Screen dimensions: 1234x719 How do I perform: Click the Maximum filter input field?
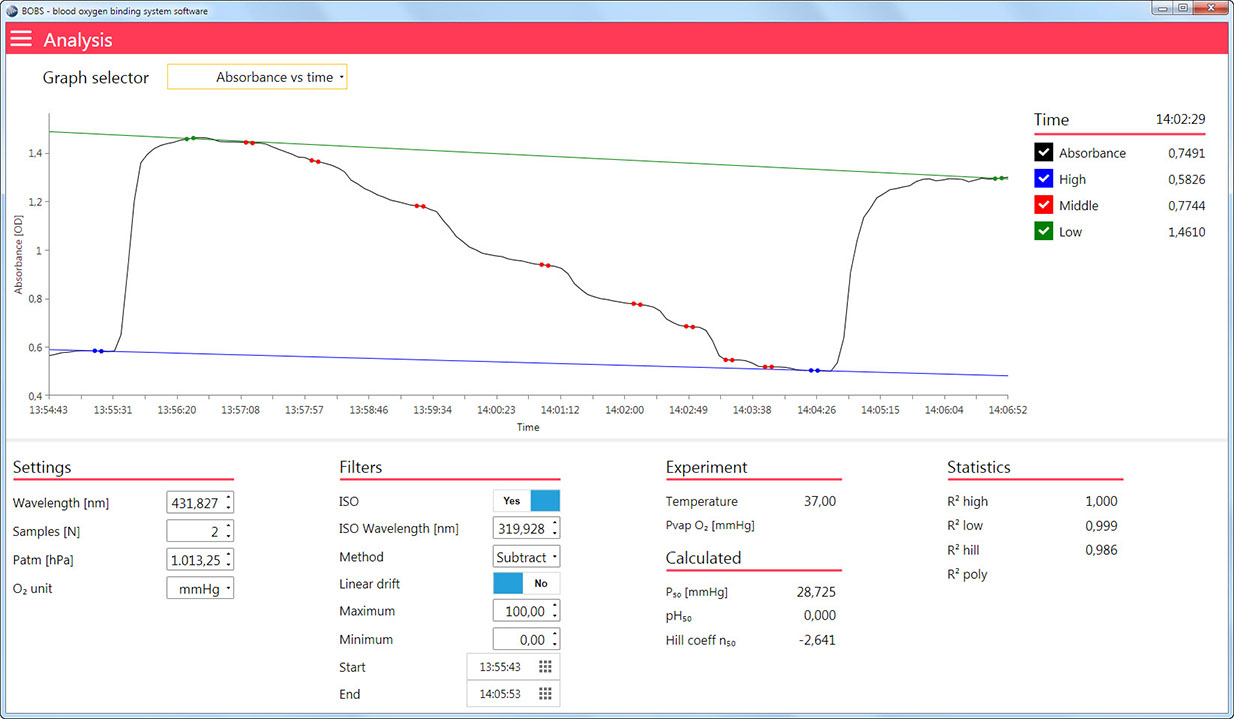[527, 611]
